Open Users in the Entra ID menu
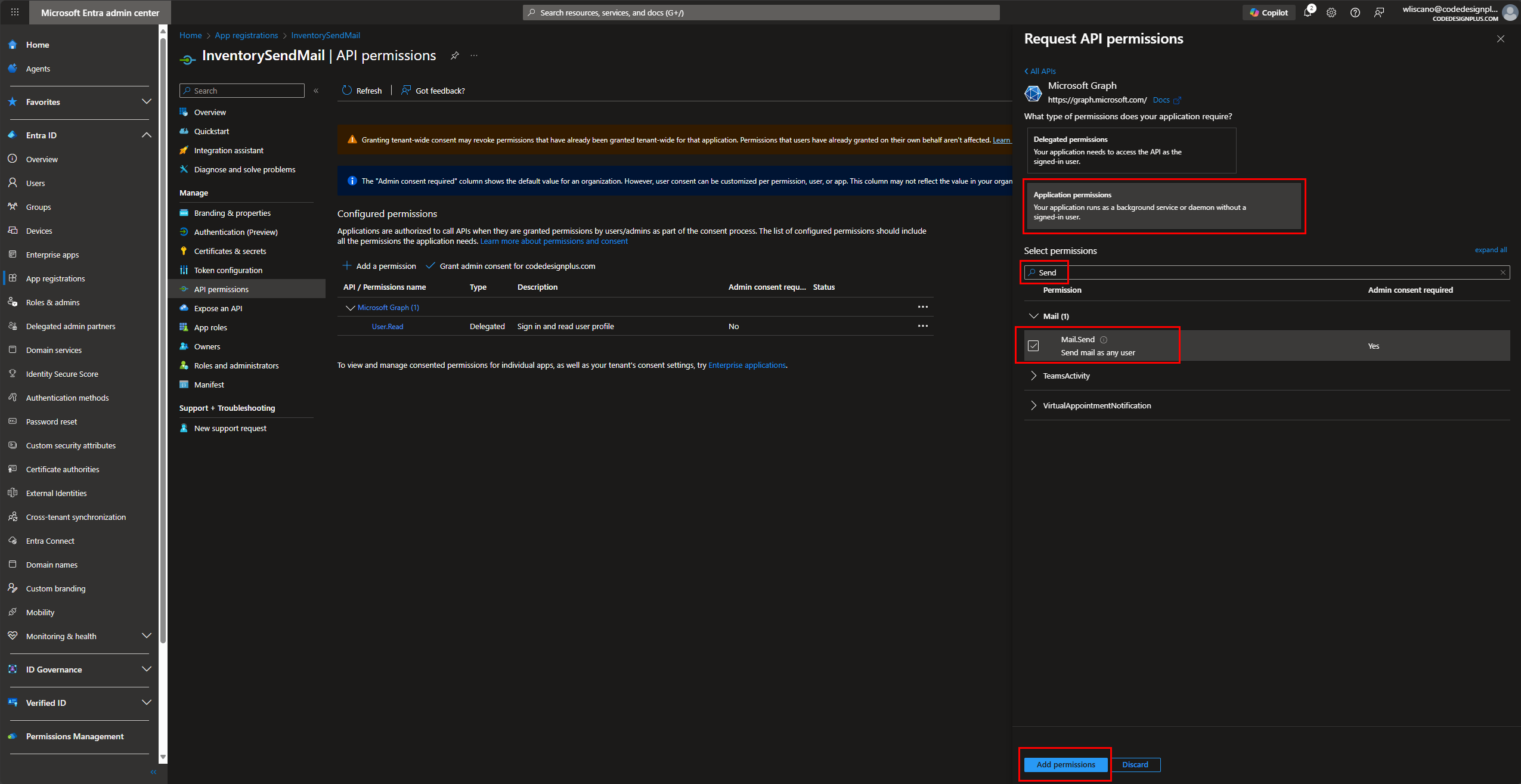The height and width of the screenshot is (784, 1521). 35,183
